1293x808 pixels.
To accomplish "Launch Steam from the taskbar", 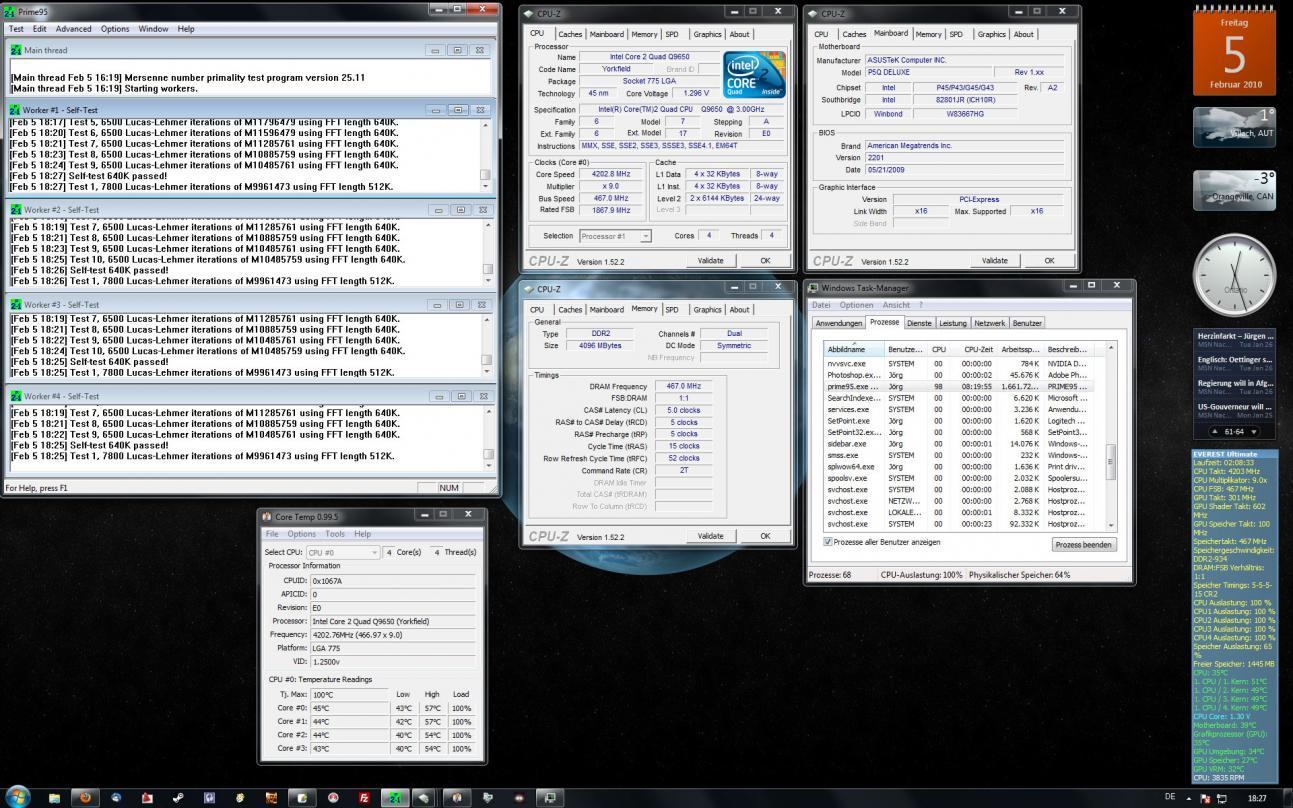I will pos(177,798).
